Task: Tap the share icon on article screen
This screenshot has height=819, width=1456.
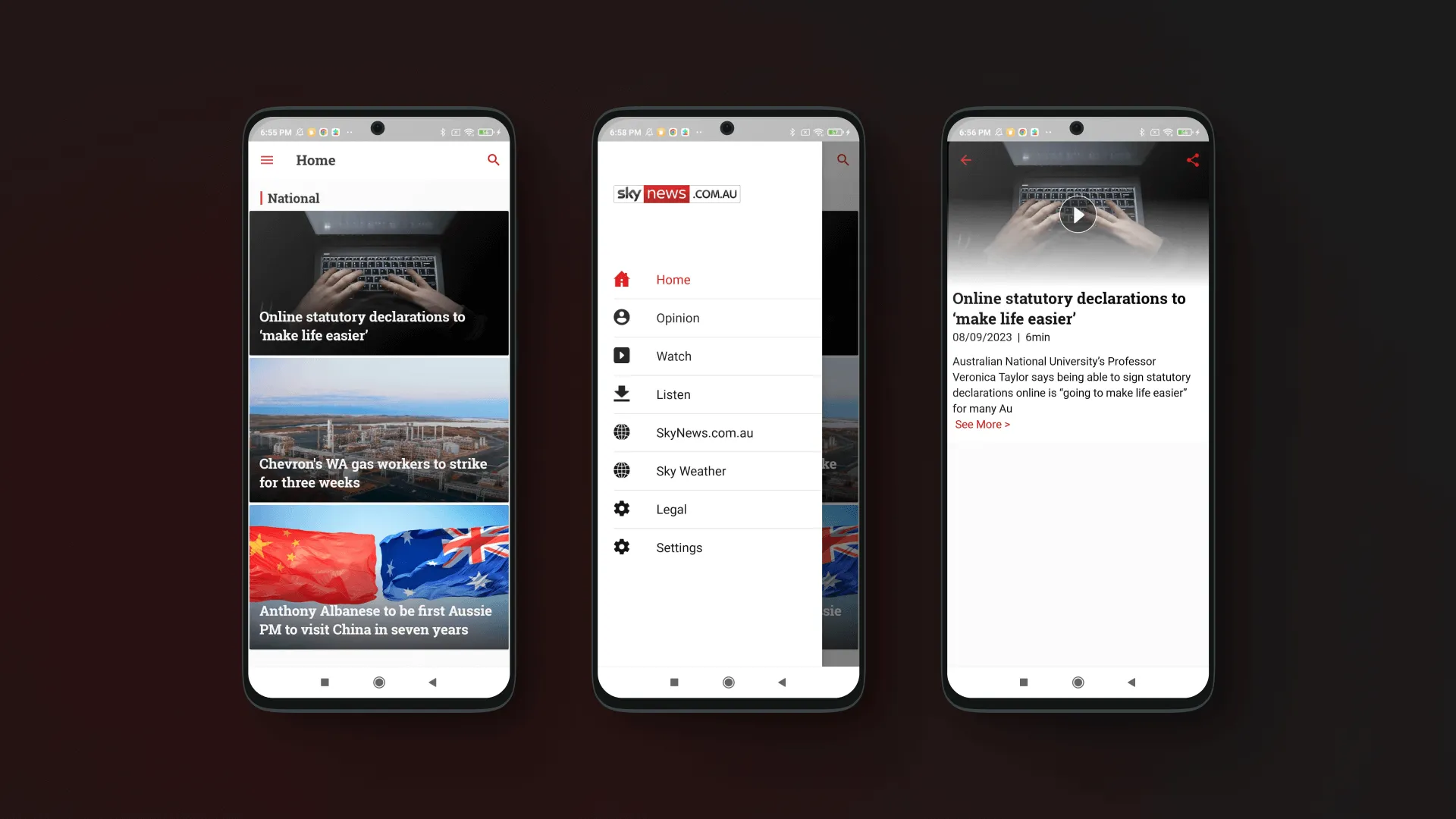Action: click(x=1192, y=160)
